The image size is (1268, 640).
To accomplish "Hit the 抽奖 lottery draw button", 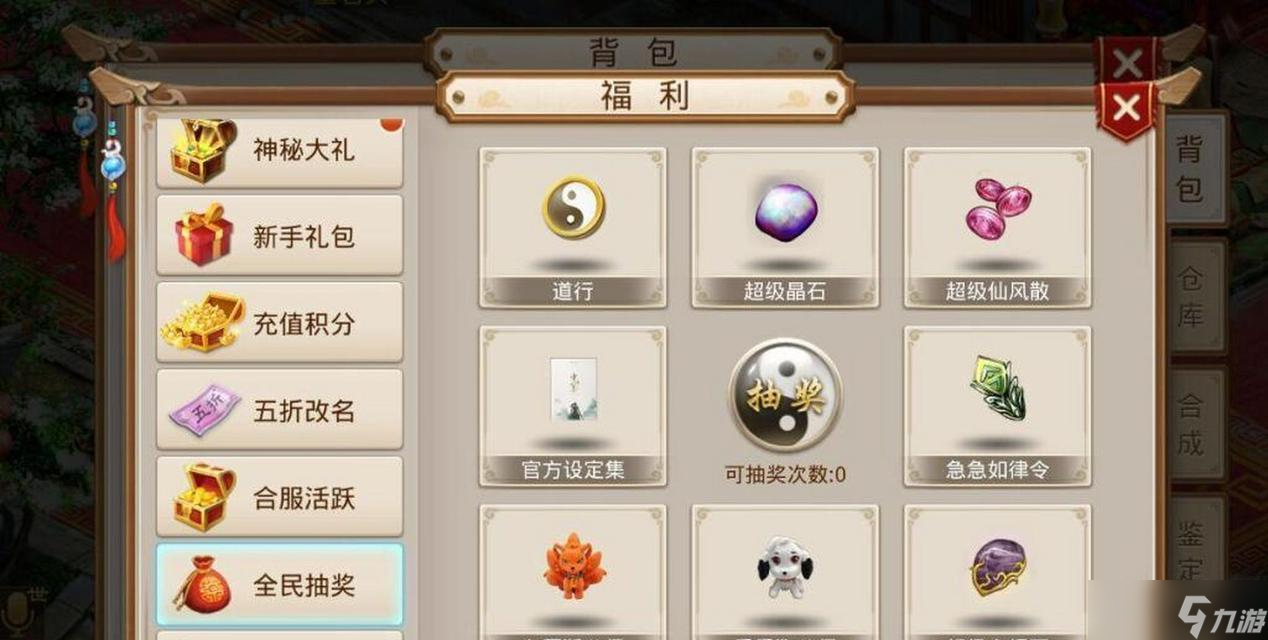I will coord(785,396).
